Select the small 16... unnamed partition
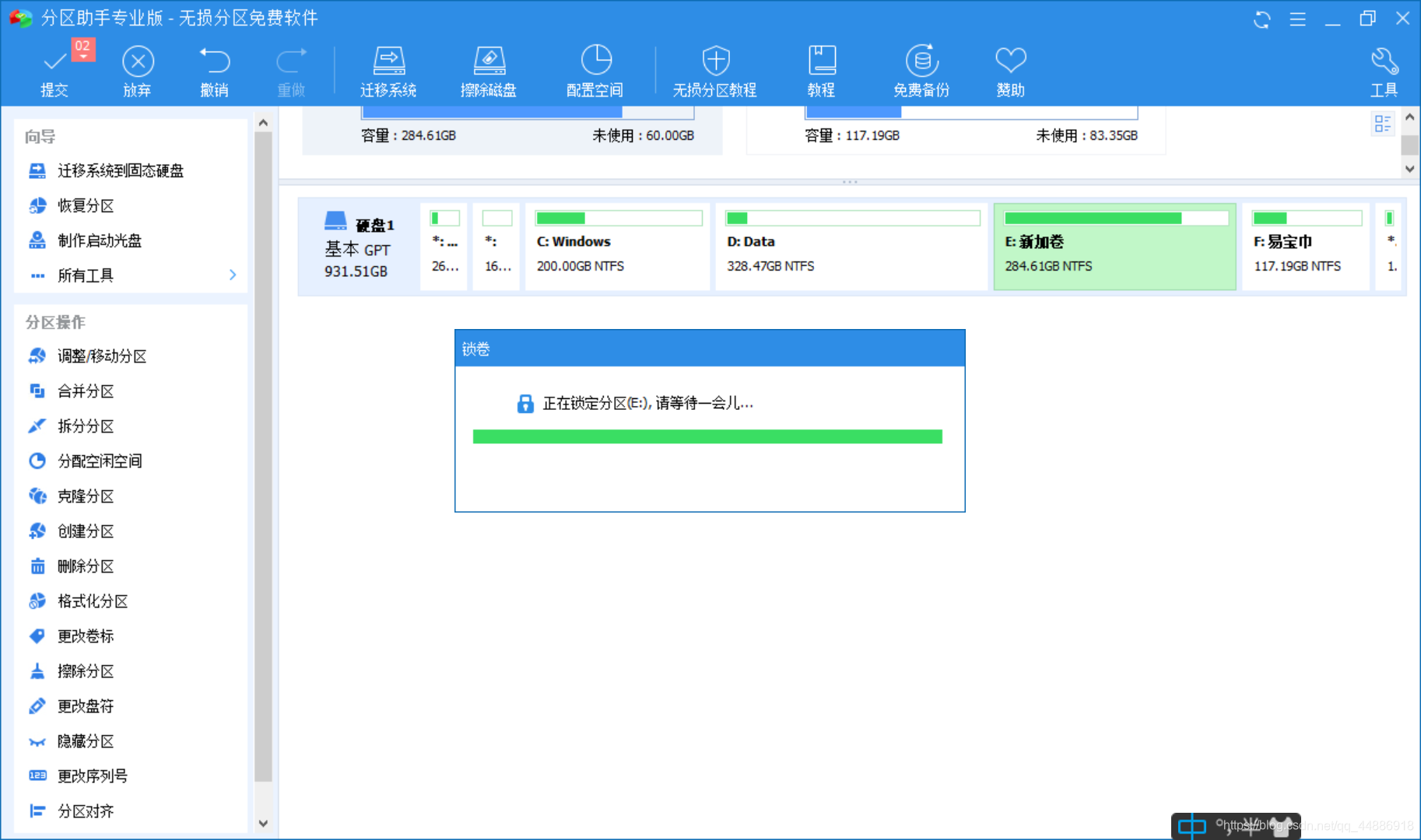This screenshot has width=1421, height=840. point(496,247)
